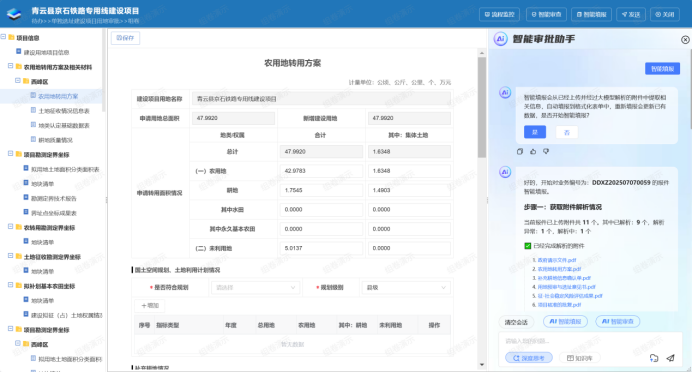Screen dimensions: 693x372
Task: Click the document icon beside 建设拟征（占）土地权属情况
Action: coord(26,314)
